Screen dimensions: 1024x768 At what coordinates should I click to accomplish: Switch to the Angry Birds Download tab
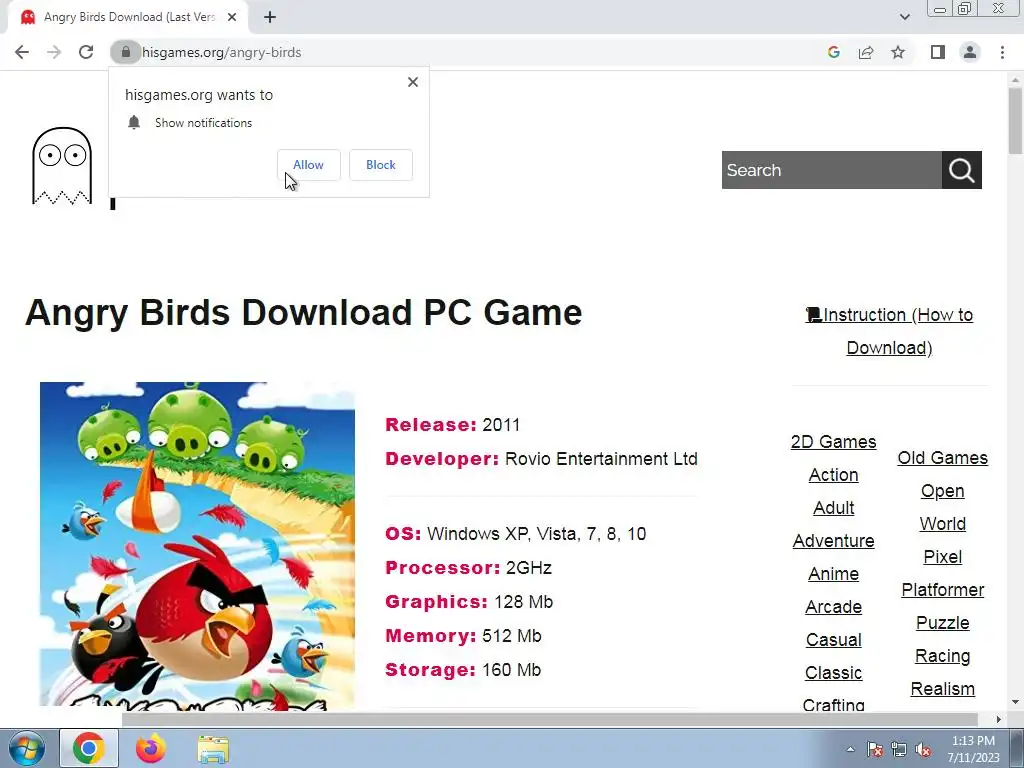(129, 17)
